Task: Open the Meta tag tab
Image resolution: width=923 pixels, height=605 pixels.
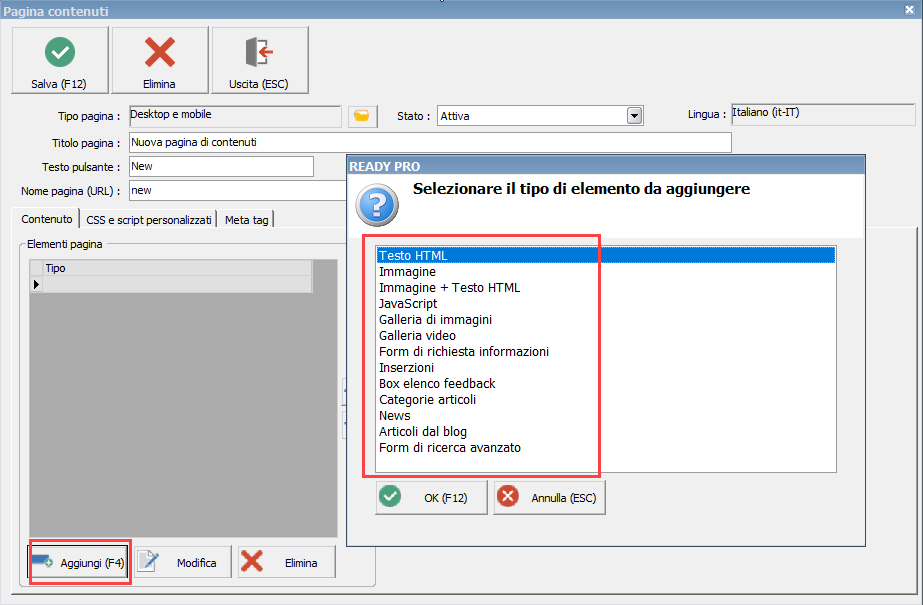Action: [x=247, y=220]
